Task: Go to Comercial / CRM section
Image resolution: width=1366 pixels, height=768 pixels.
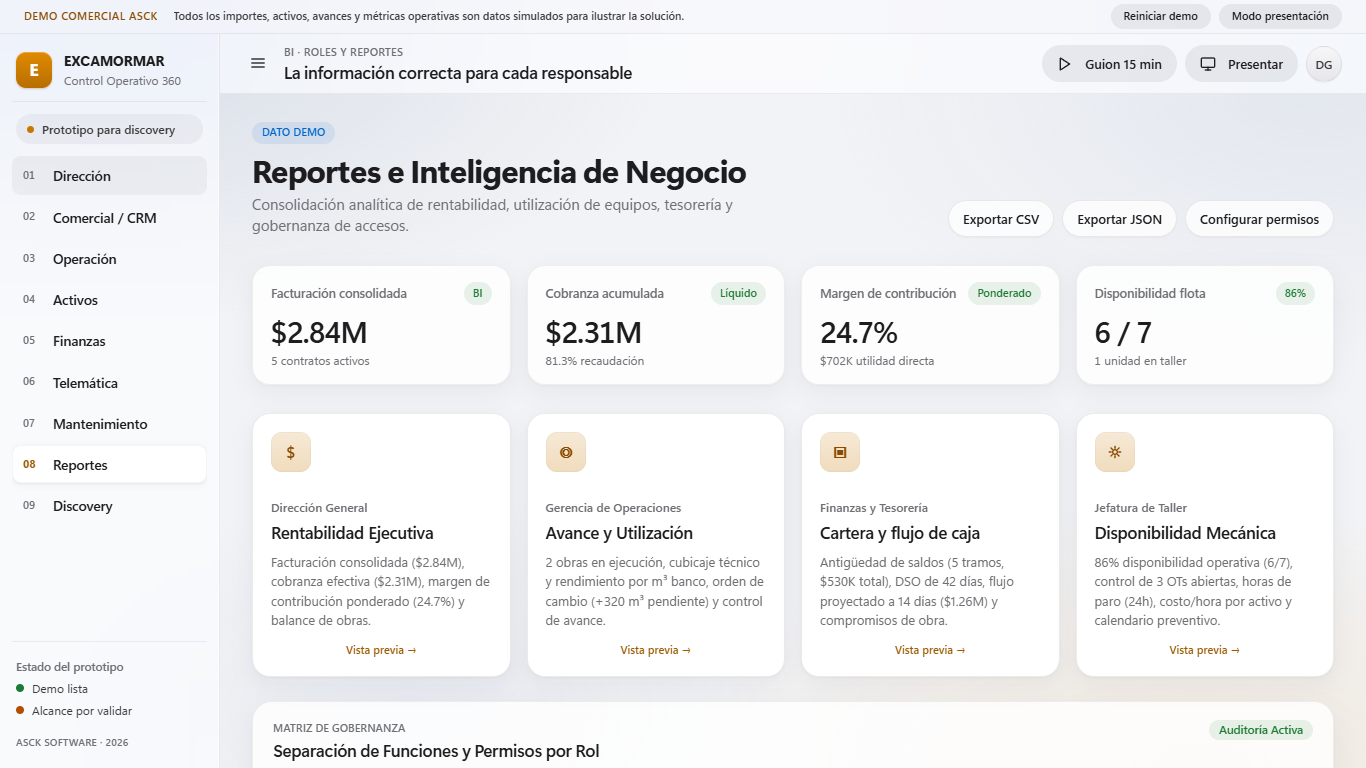Action: click(110, 217)
